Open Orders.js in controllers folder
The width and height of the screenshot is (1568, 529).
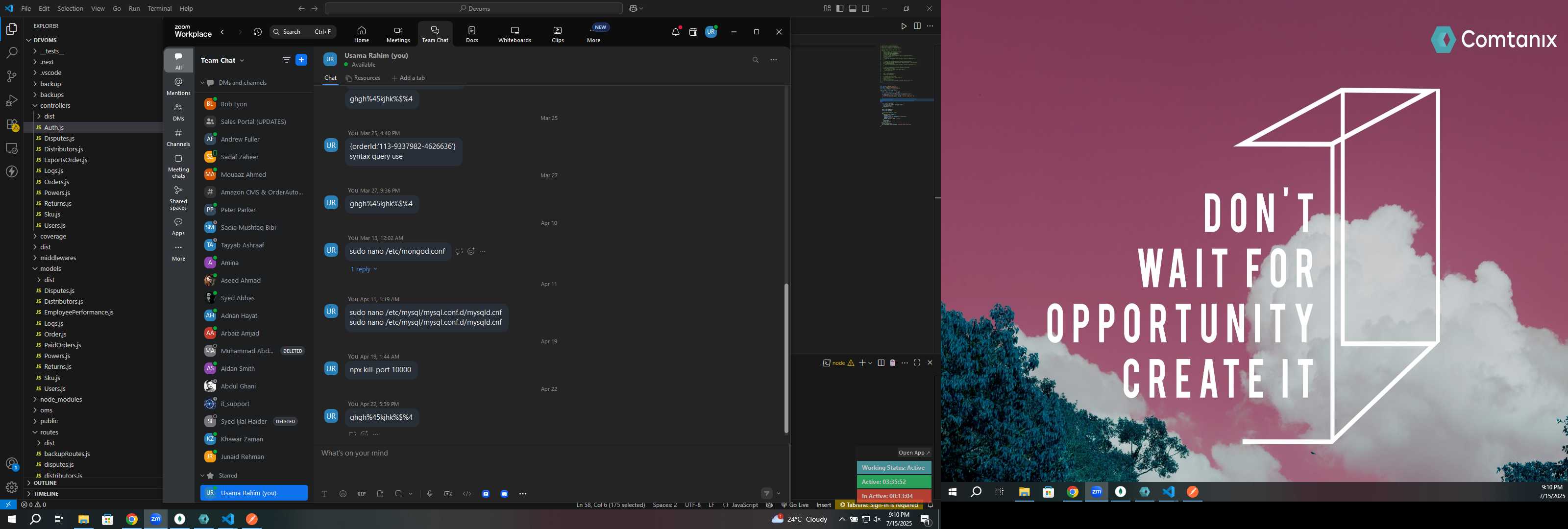point(57,182)
